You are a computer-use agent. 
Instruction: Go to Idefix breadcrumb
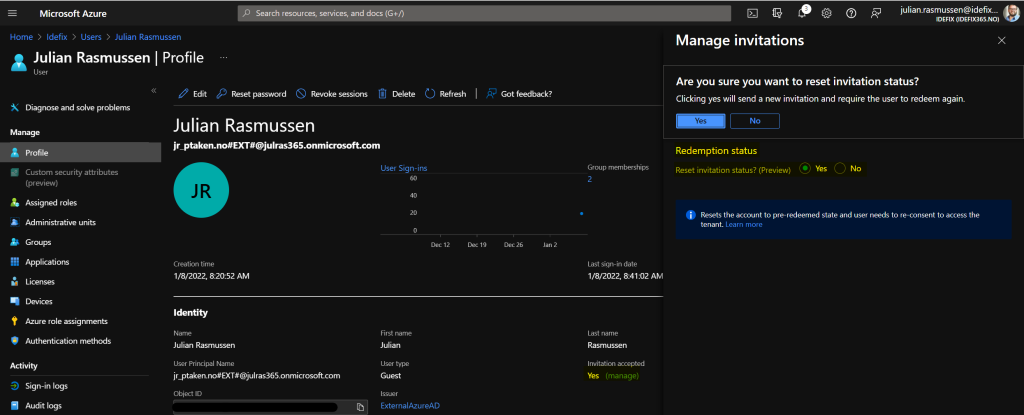58,37
